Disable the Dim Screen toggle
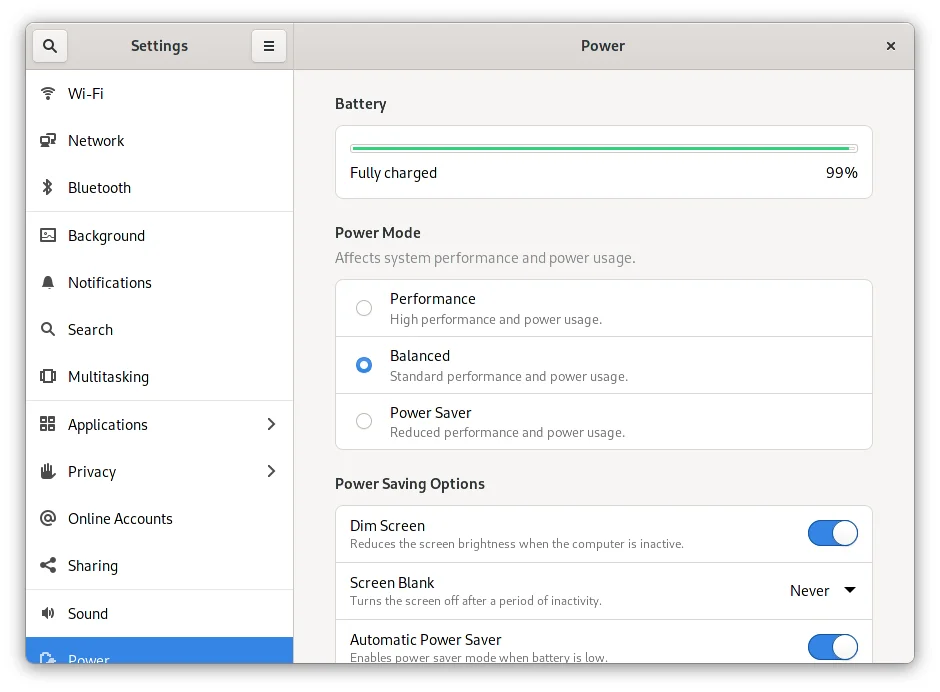 point(832,533)
